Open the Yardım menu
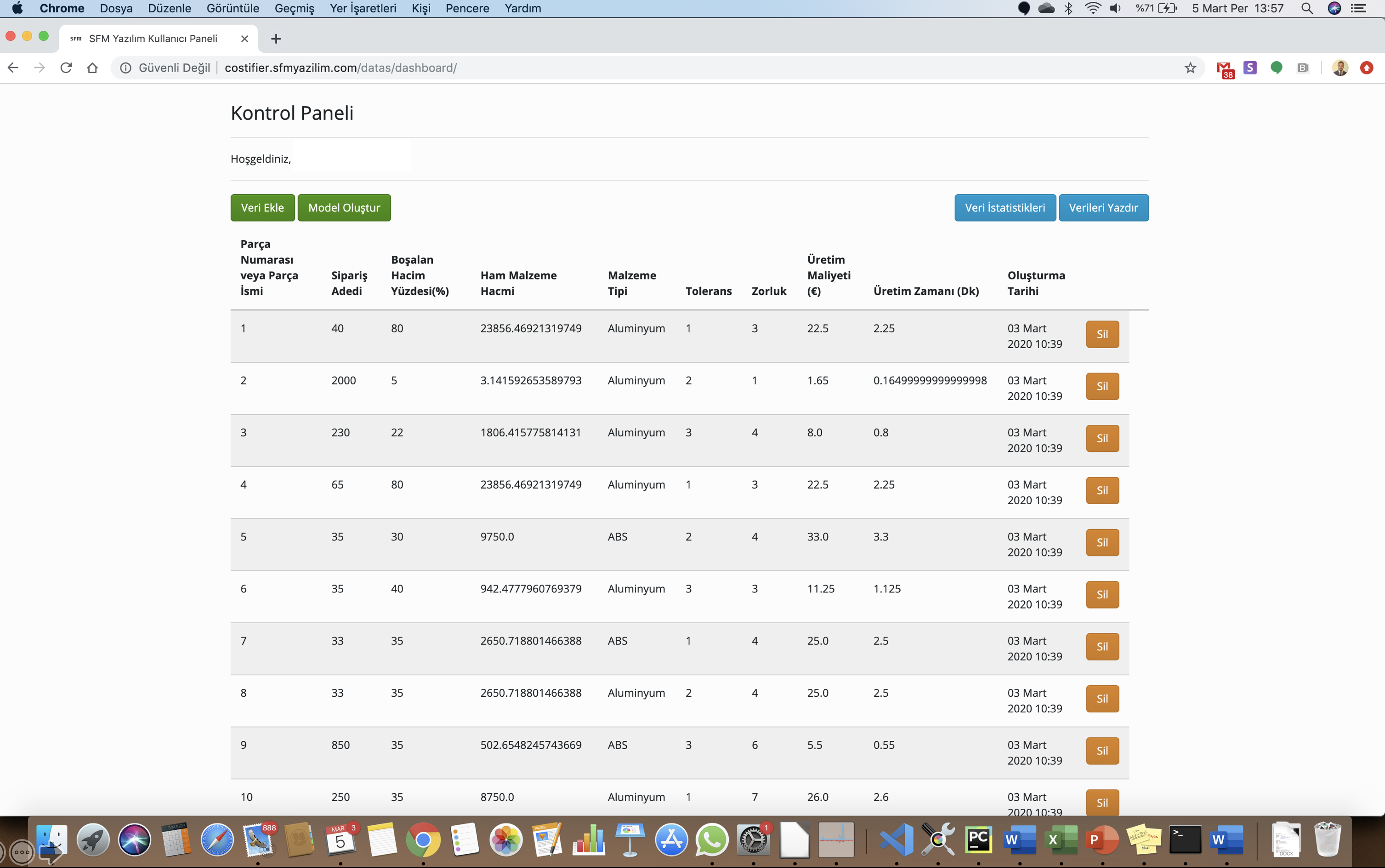 [523, 8]
